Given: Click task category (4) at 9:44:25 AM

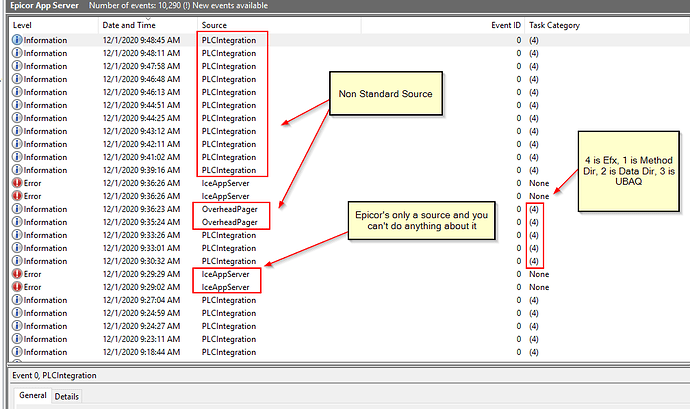Looking at the screenshot, I should click(x=534, y=118).
